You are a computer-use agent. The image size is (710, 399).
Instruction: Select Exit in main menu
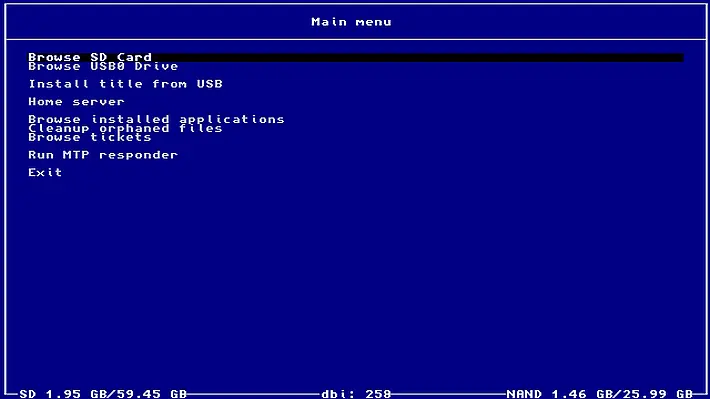point(45,173)
